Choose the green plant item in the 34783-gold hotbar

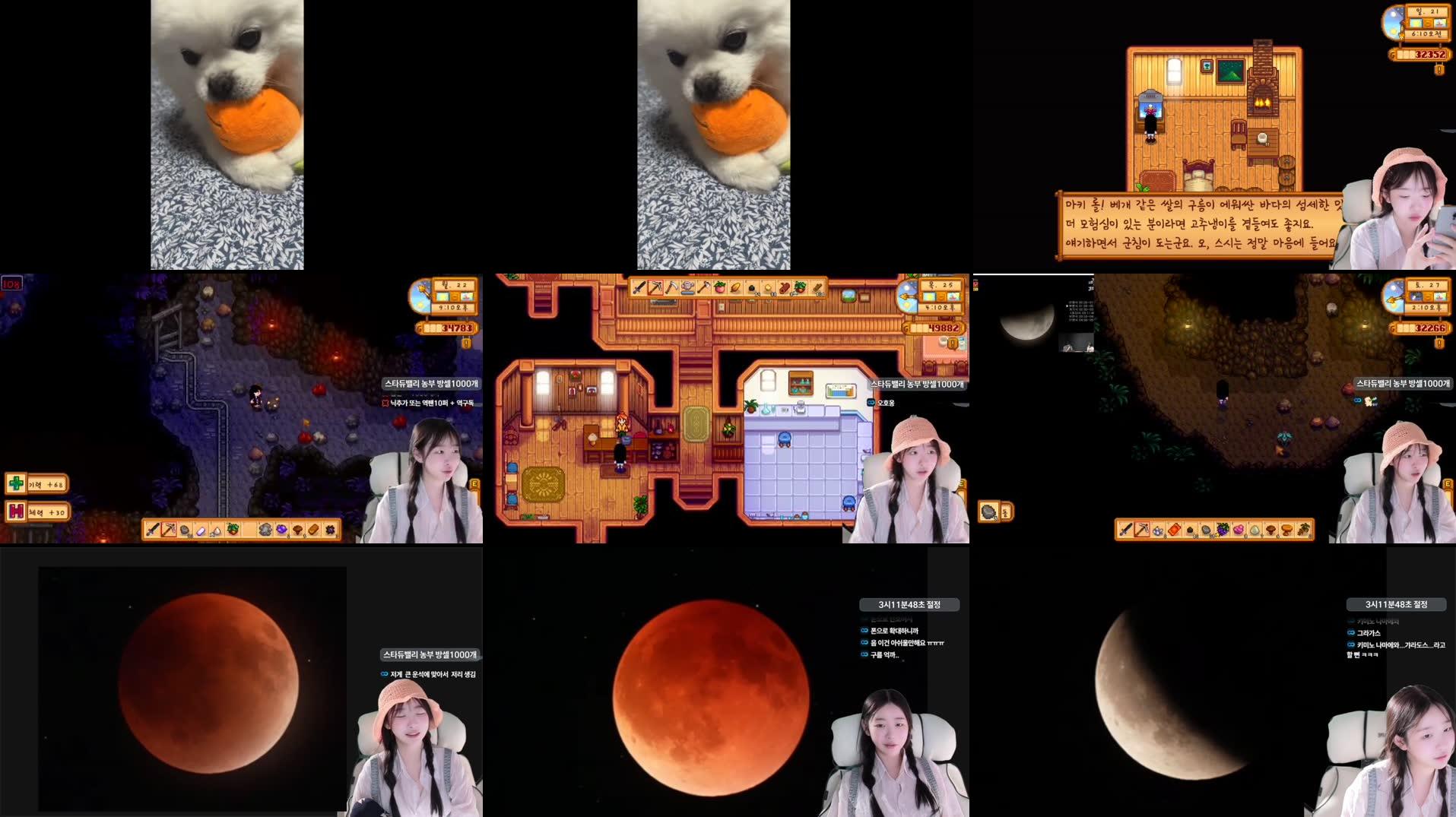pyautogui.click(x=233, y=529)
